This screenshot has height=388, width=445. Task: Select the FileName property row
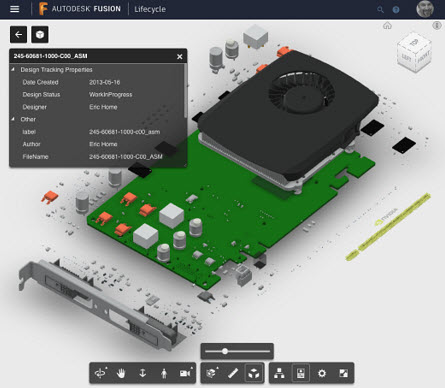point(97,157)
